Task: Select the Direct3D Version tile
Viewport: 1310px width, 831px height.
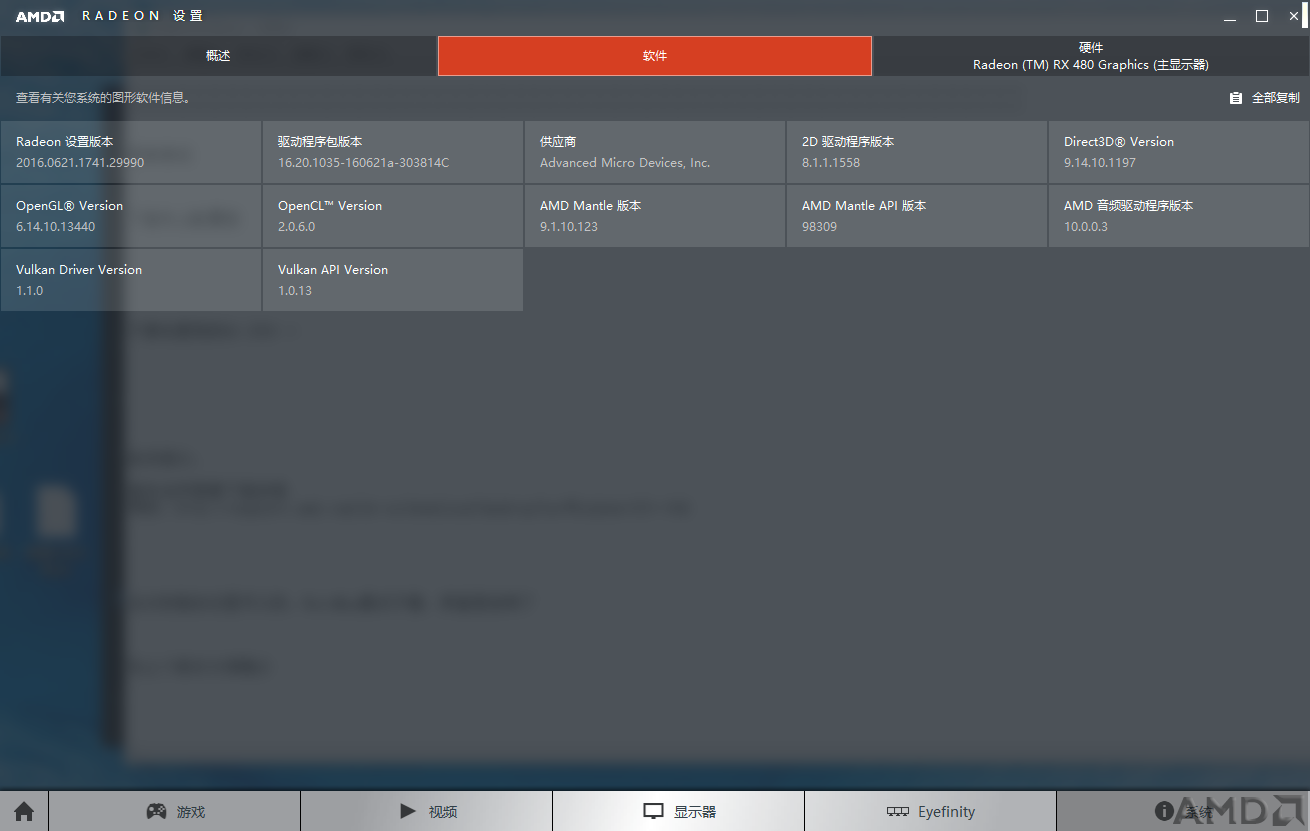Action: 1179,152
